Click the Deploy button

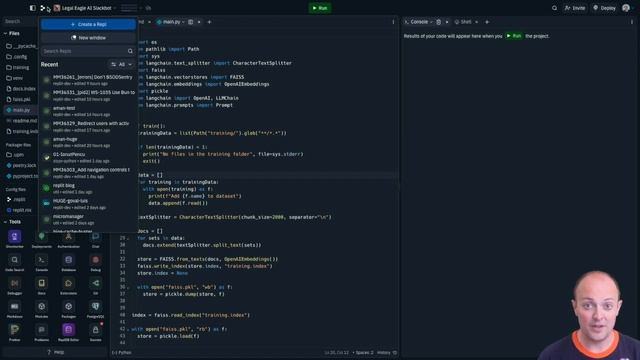[604, 8]
